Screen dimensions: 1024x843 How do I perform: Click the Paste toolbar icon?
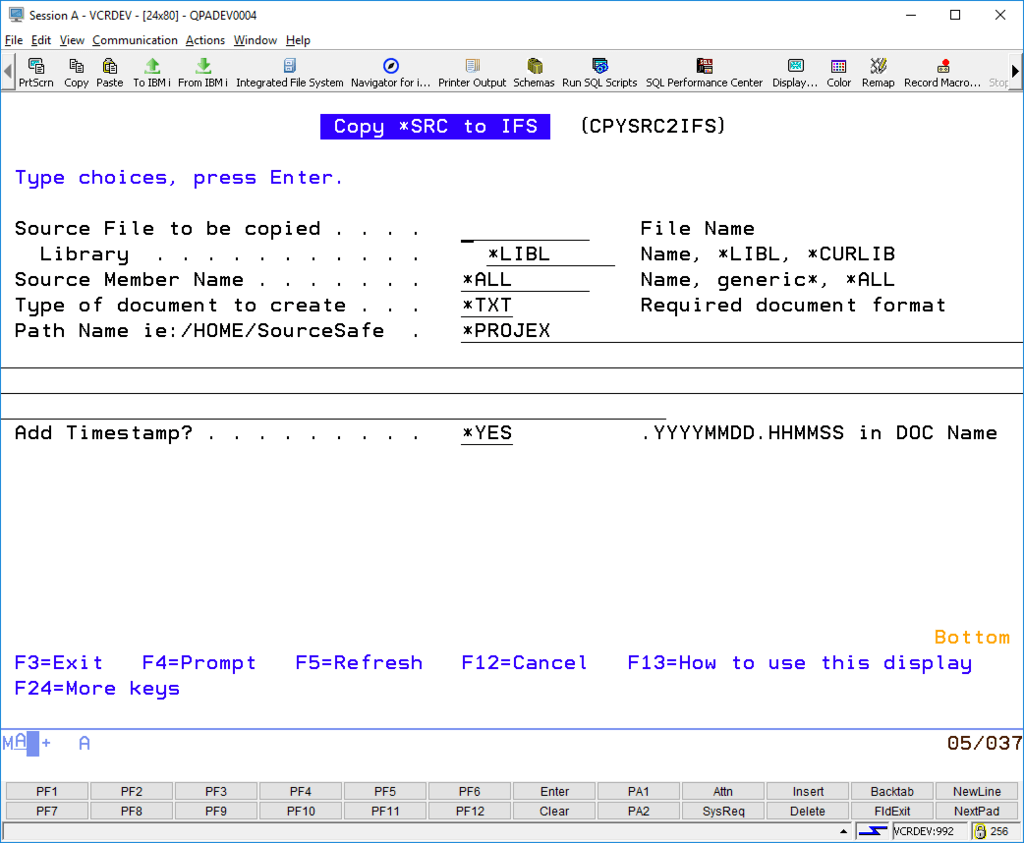109,72
